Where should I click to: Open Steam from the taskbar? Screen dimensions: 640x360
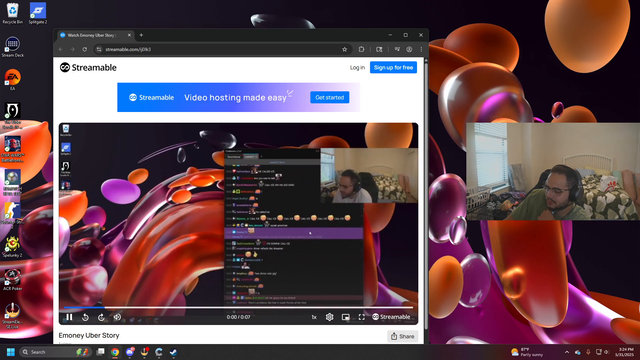173,352
